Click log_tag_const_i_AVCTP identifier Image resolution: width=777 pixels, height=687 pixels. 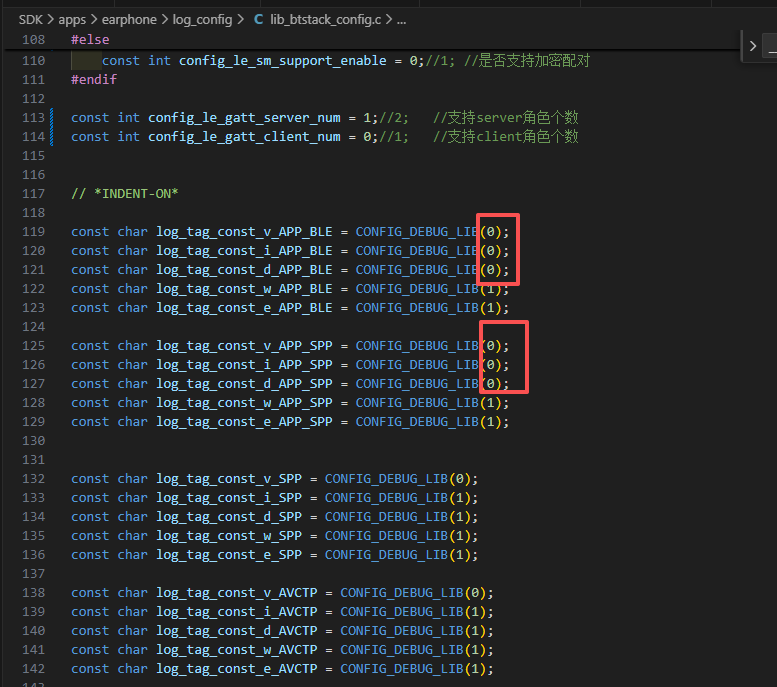[237, 612]
